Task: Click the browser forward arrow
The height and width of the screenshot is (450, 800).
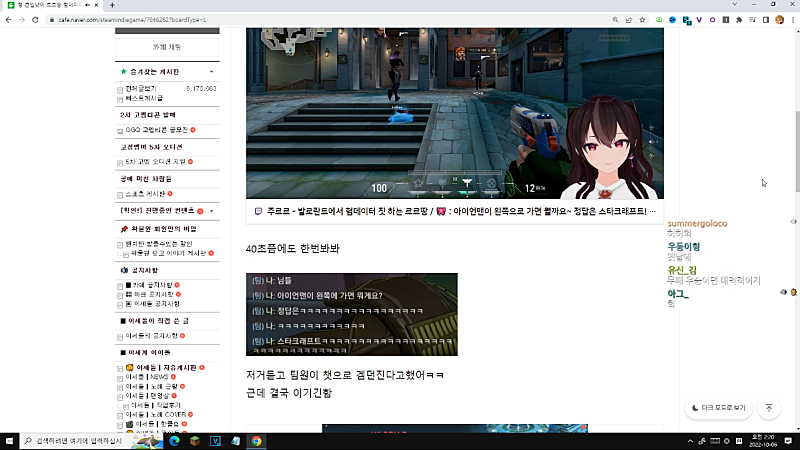Action: [21, 19]
